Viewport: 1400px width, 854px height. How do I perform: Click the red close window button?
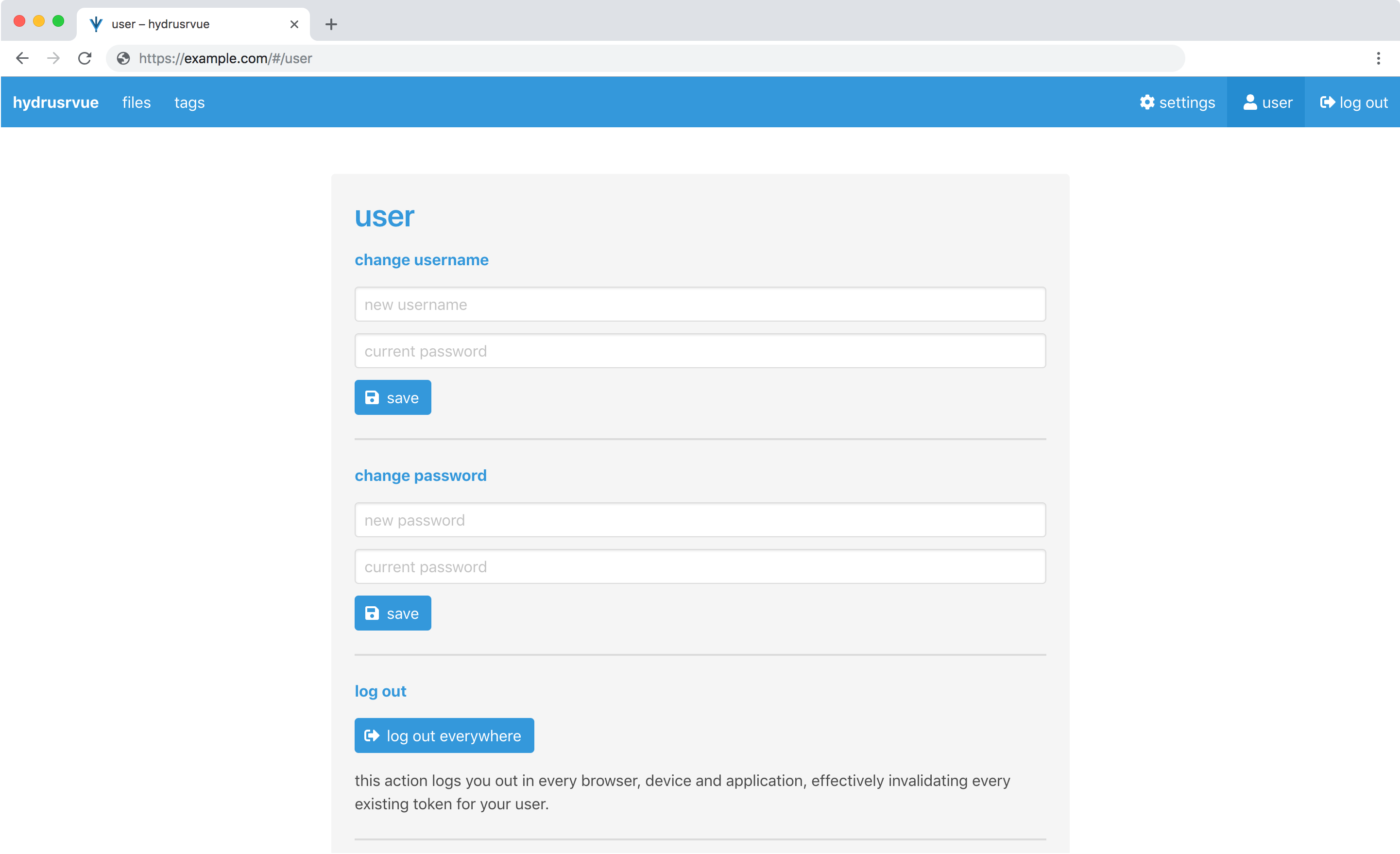(x=19, y=21)
